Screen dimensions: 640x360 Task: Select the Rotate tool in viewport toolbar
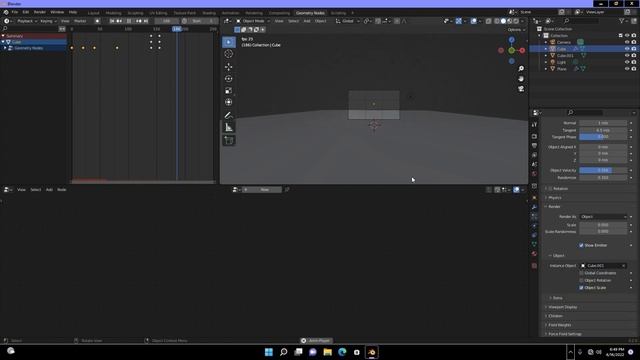pos(229,78)
